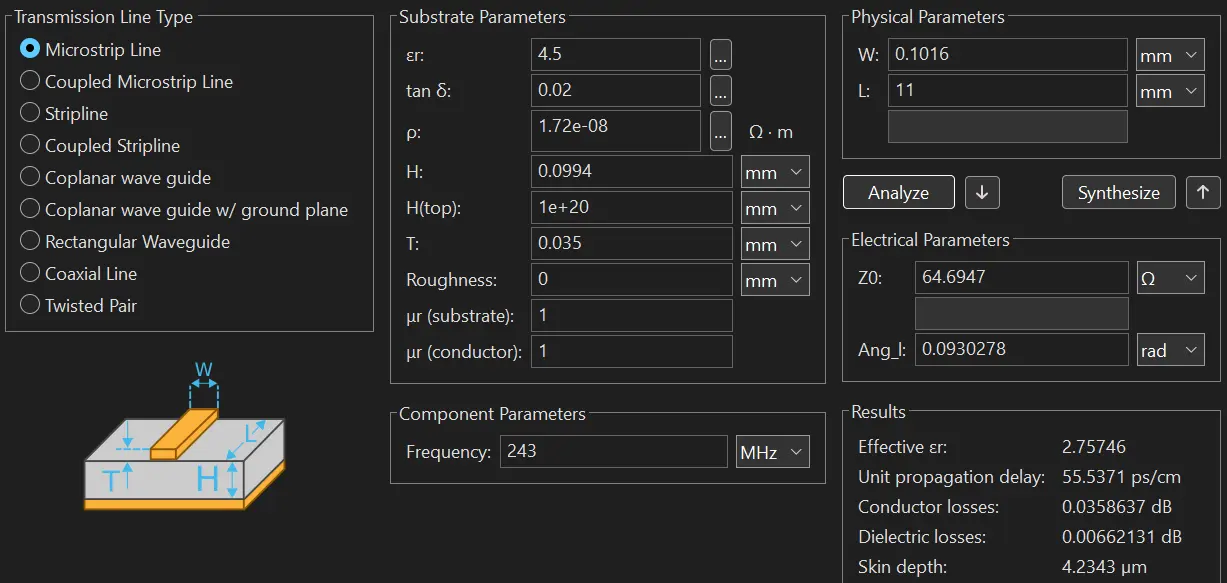Open the εr browse ellipsis button
Viewport: 1227px width, 583px height.
point(721,54)
